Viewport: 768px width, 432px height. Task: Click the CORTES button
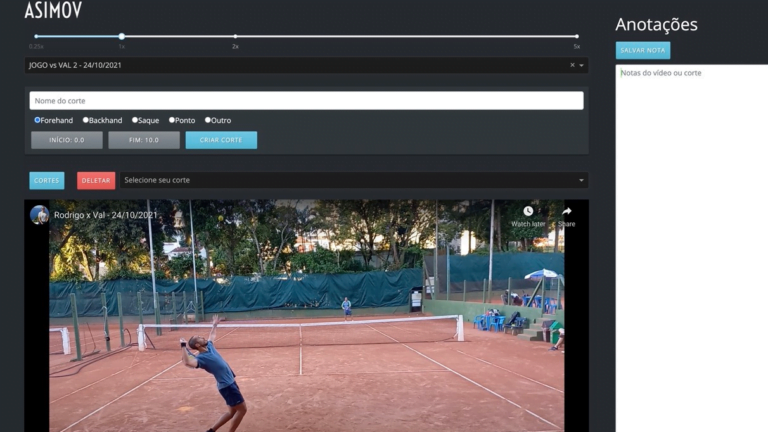(x=47, y=180)
